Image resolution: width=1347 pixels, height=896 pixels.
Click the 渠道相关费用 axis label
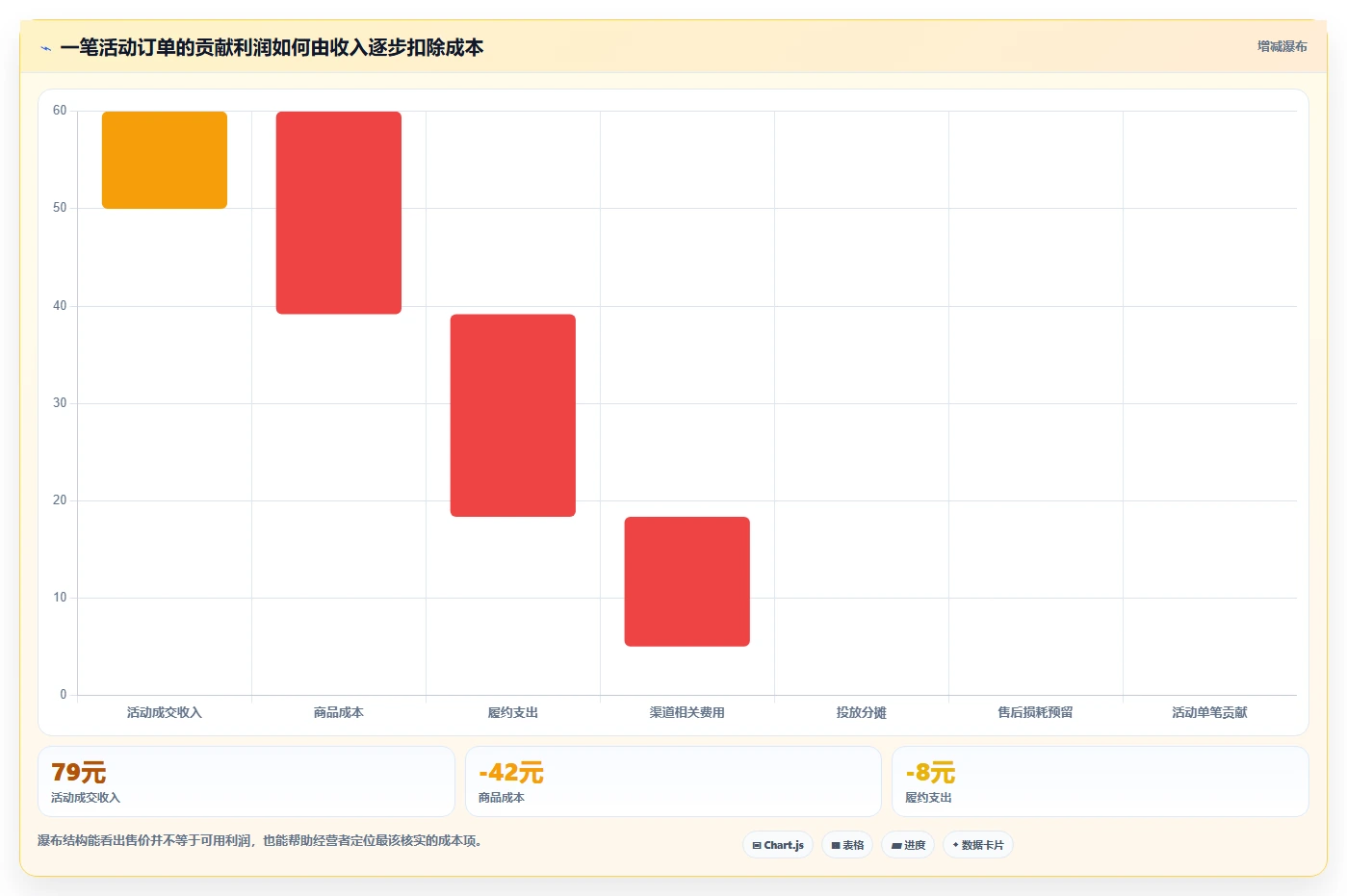(x=687, y=713)
